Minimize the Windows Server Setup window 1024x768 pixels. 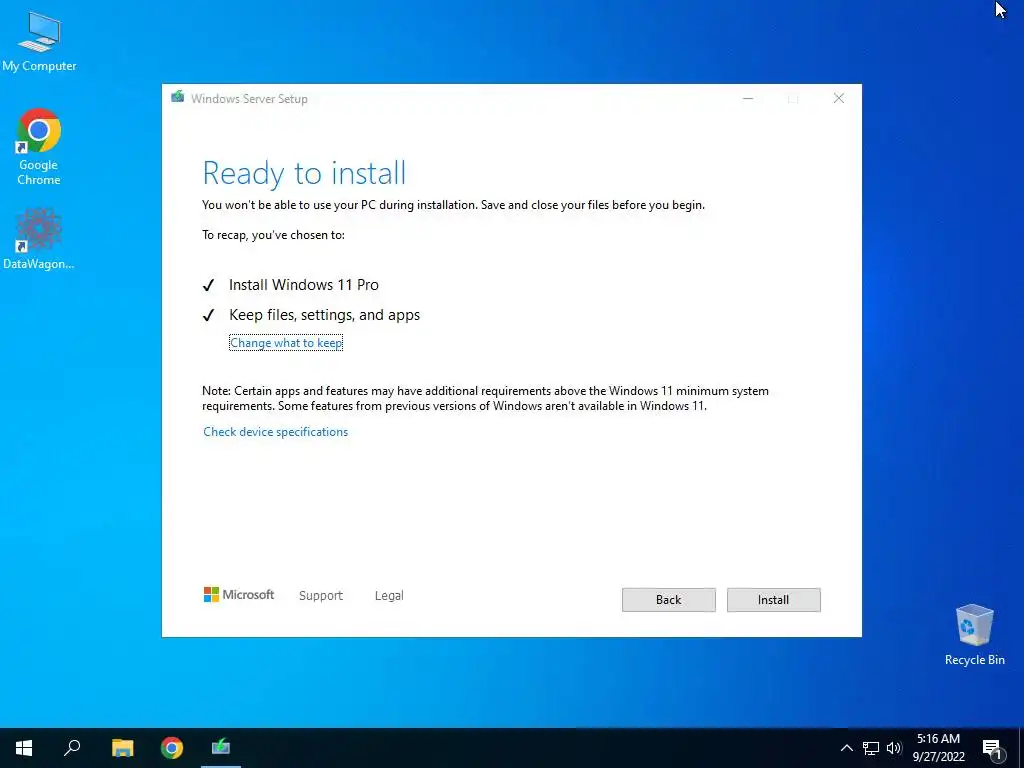[x=748, y=99]
